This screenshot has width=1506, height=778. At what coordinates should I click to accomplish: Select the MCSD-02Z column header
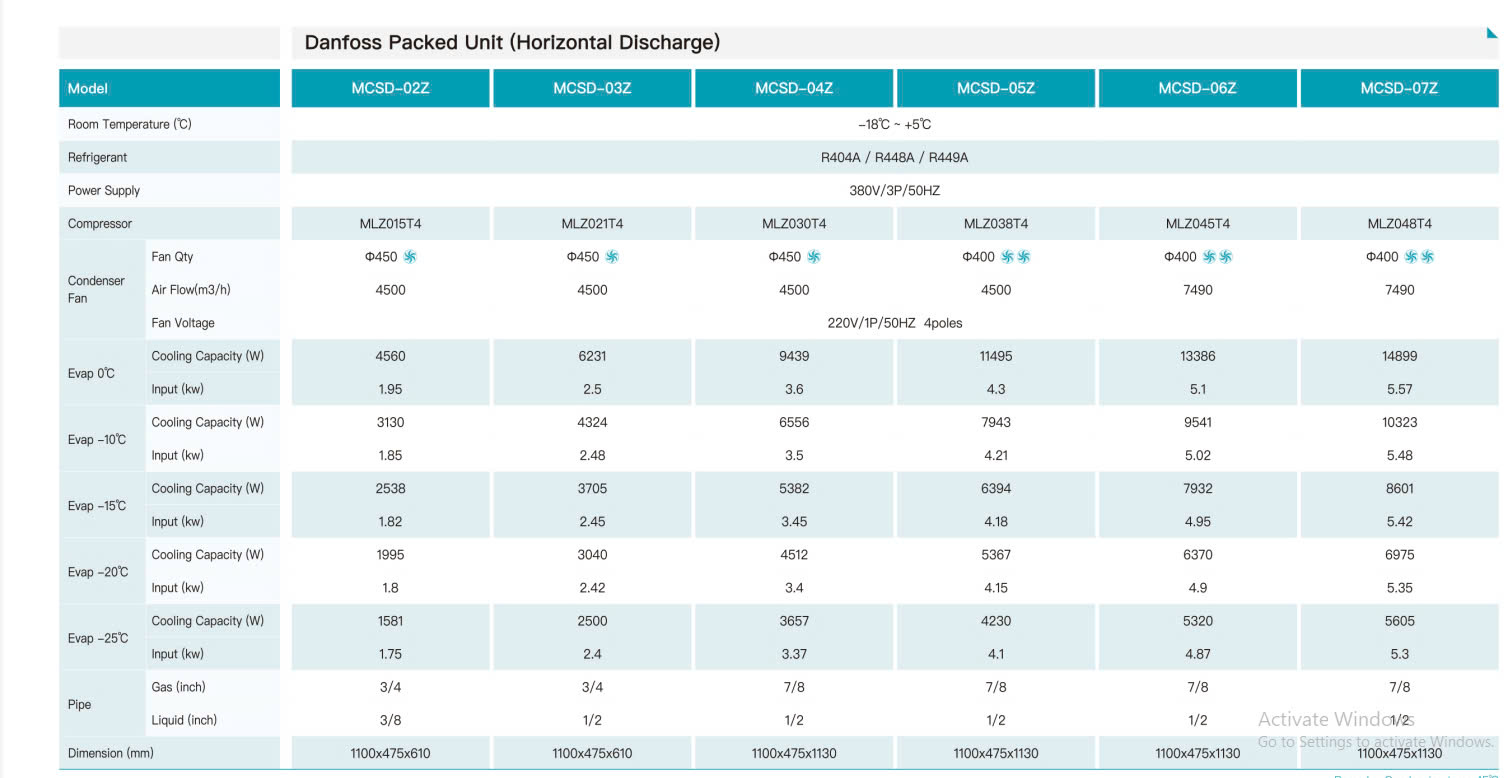click(390, 88)
